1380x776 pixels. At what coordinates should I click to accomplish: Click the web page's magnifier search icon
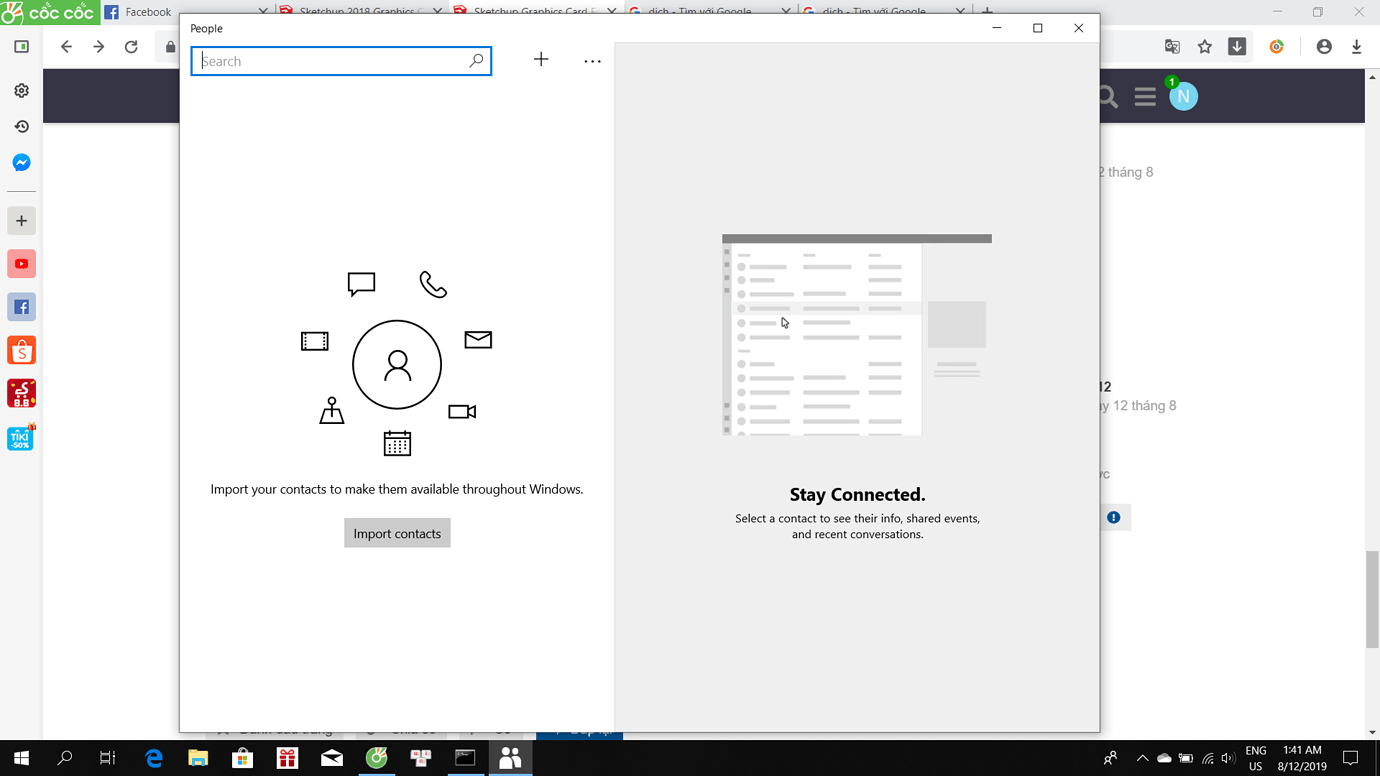1108,97
